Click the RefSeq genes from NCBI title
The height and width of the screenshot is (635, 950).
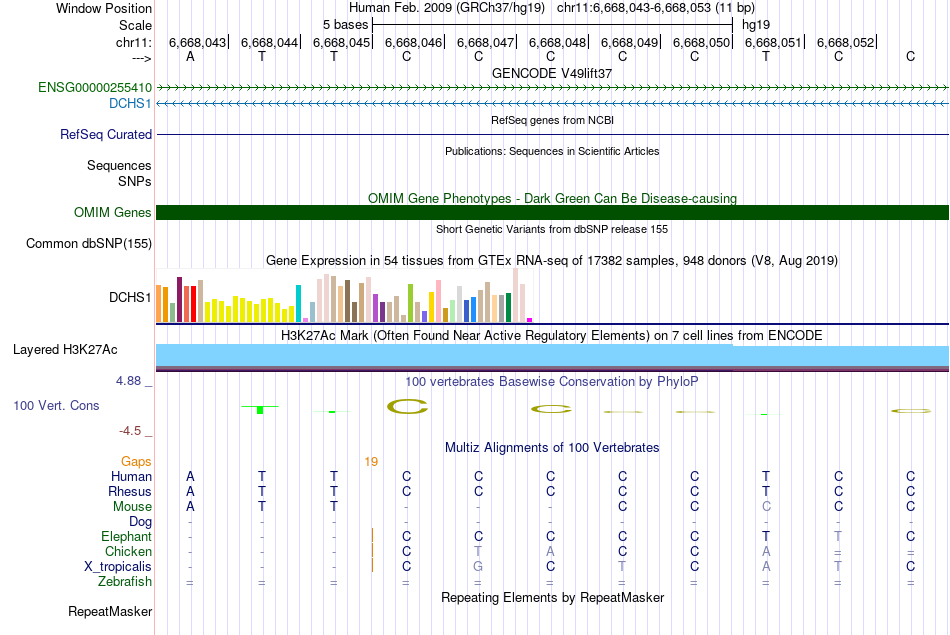pyautogui.click(x=553, y=121)
